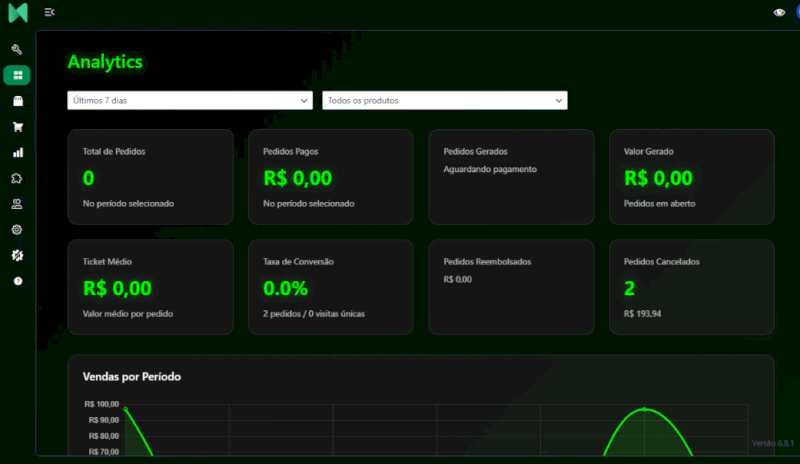Select the Taxa de Conversão card
Screen dimensions: 800x464
[x=330, y=286]
